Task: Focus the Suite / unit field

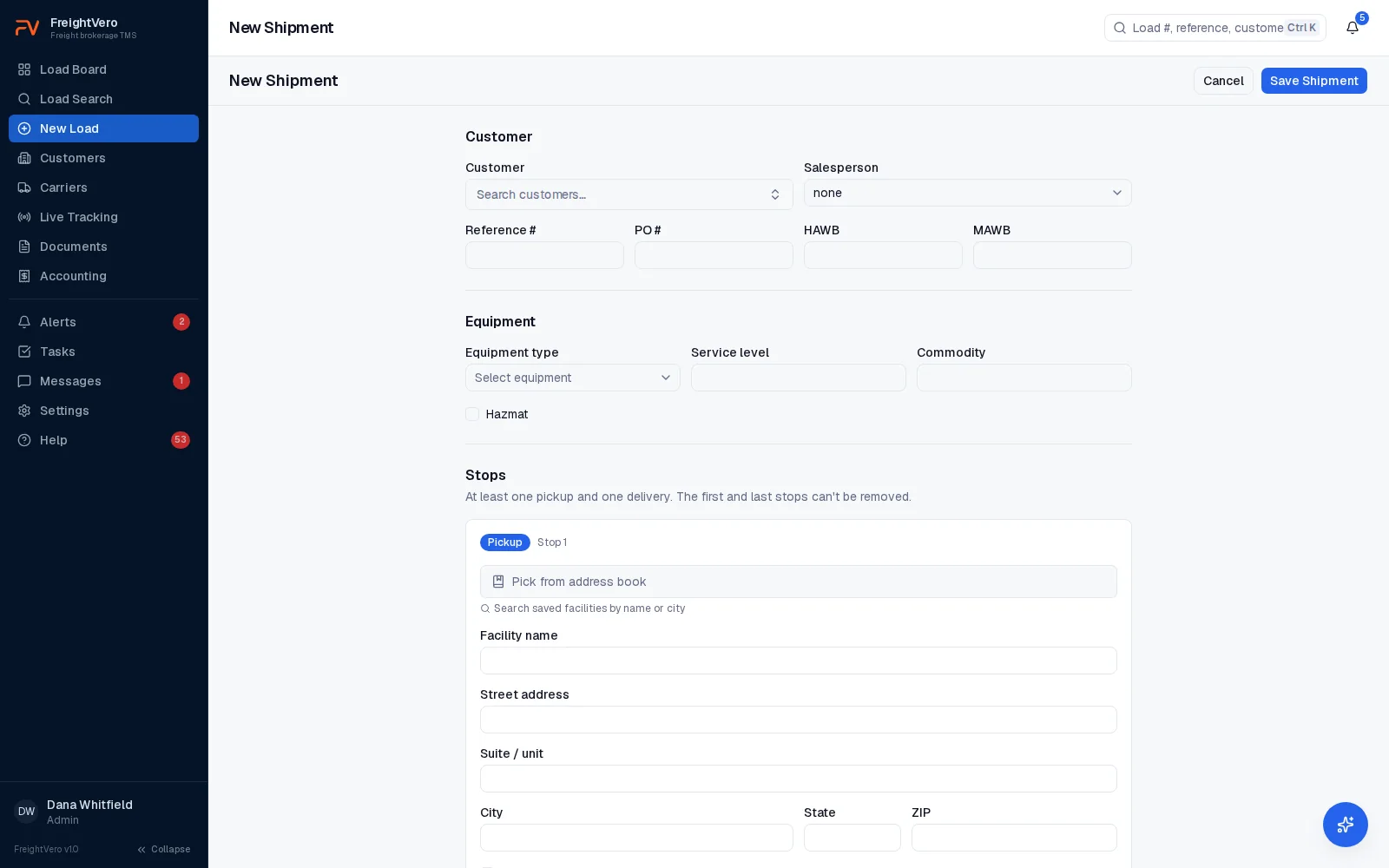Action: point(799,779)
